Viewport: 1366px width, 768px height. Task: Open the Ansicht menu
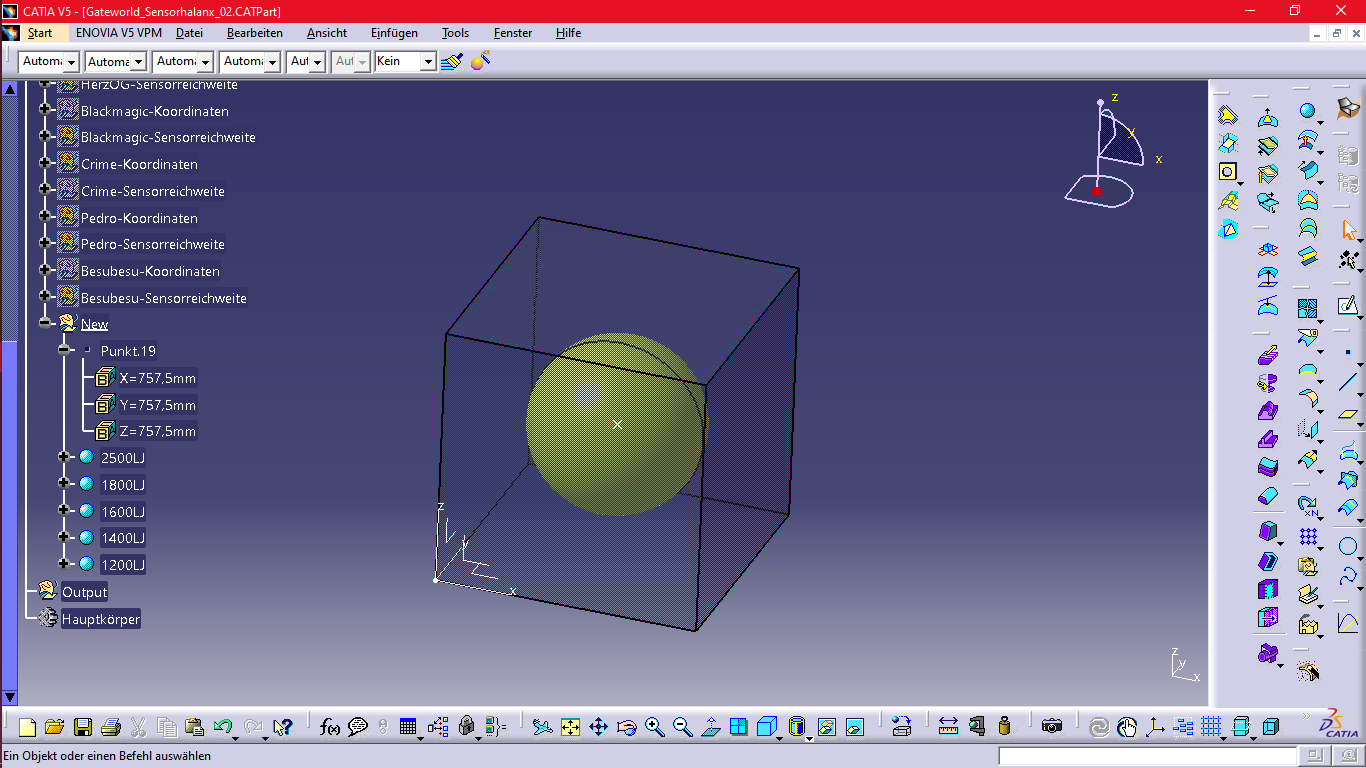(x=327, y=33)
